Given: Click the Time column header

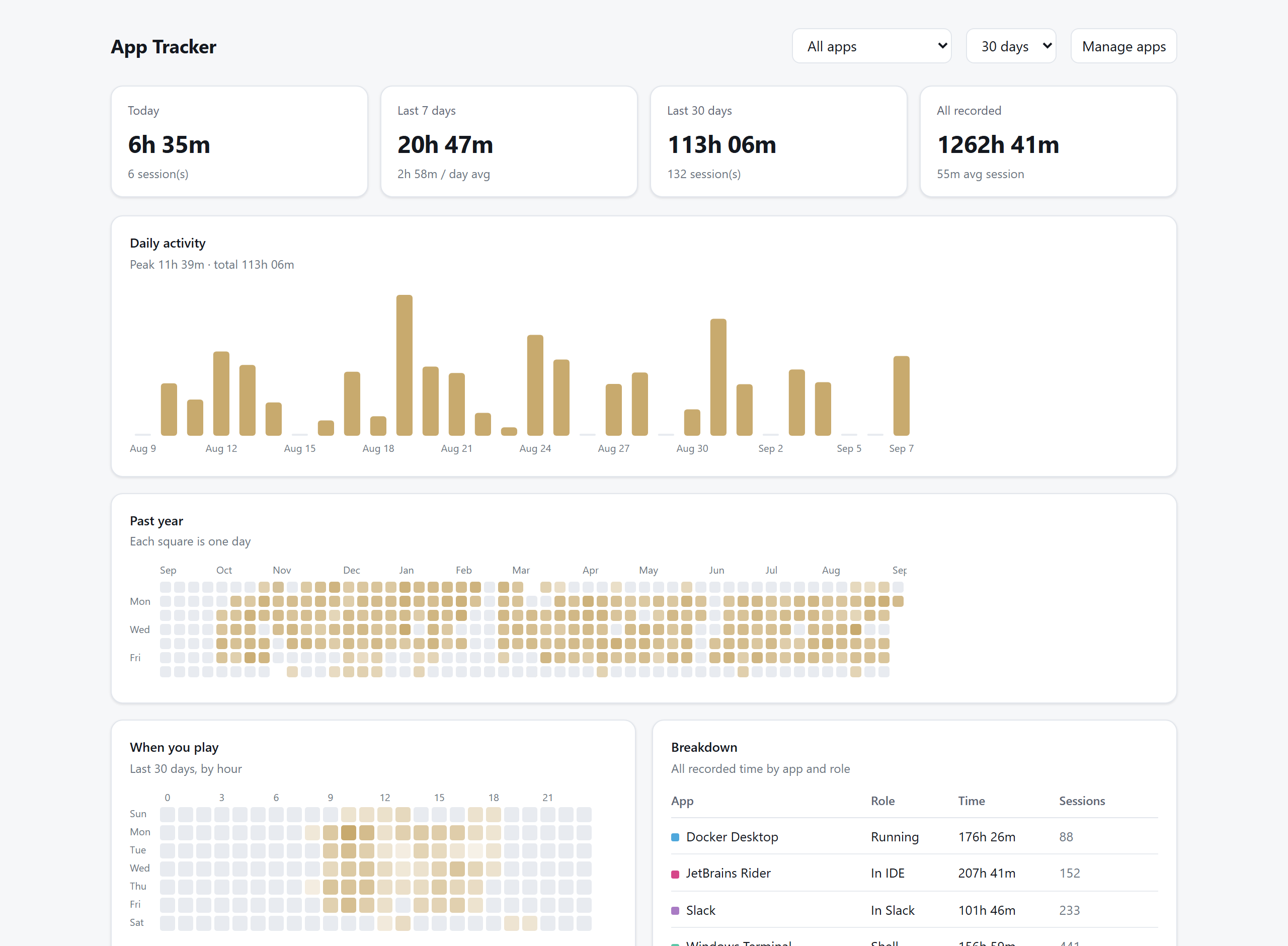Looking at the screenshot, I should [972, 801].
